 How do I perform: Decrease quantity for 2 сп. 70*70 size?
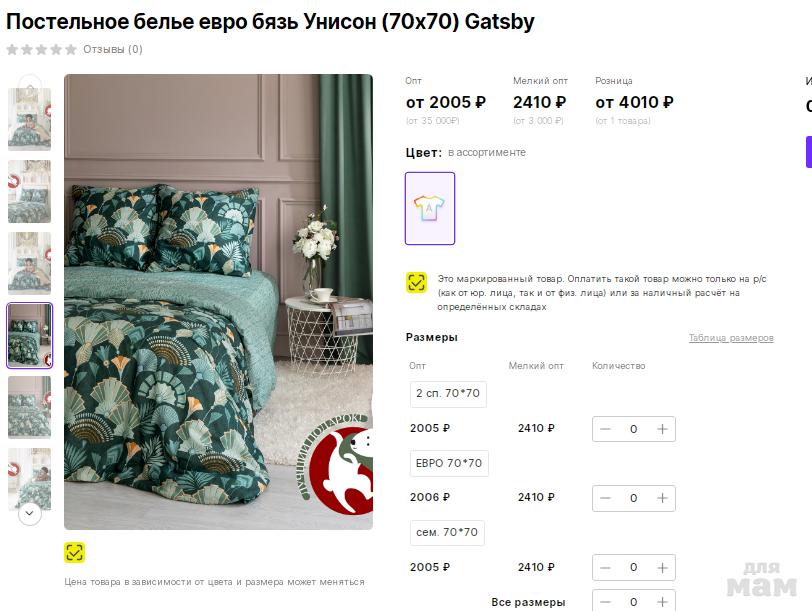click(x=605, y=429)
